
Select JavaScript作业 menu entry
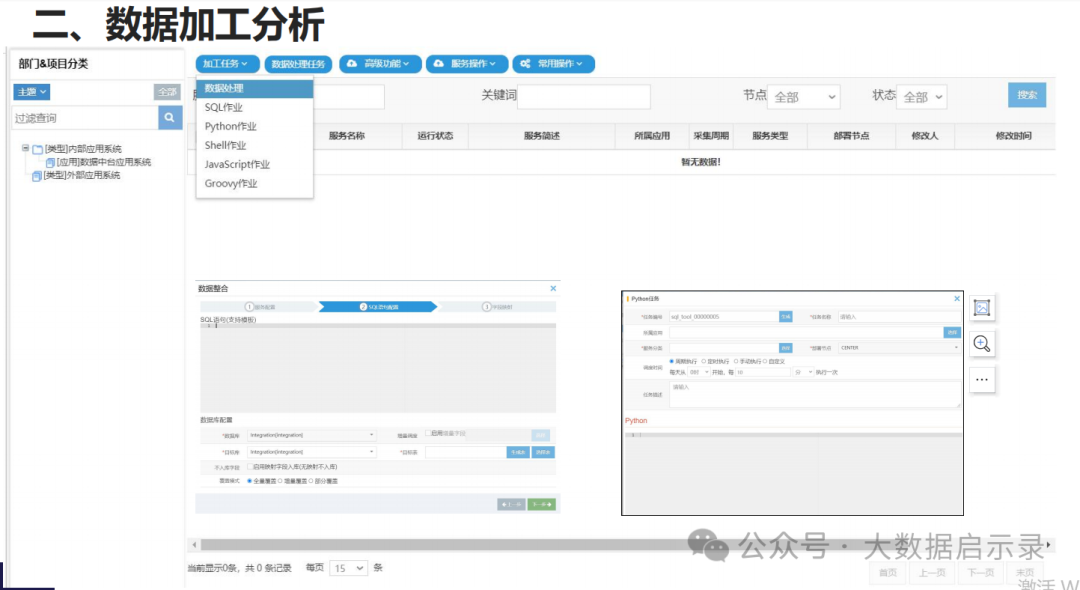(254, 164)
